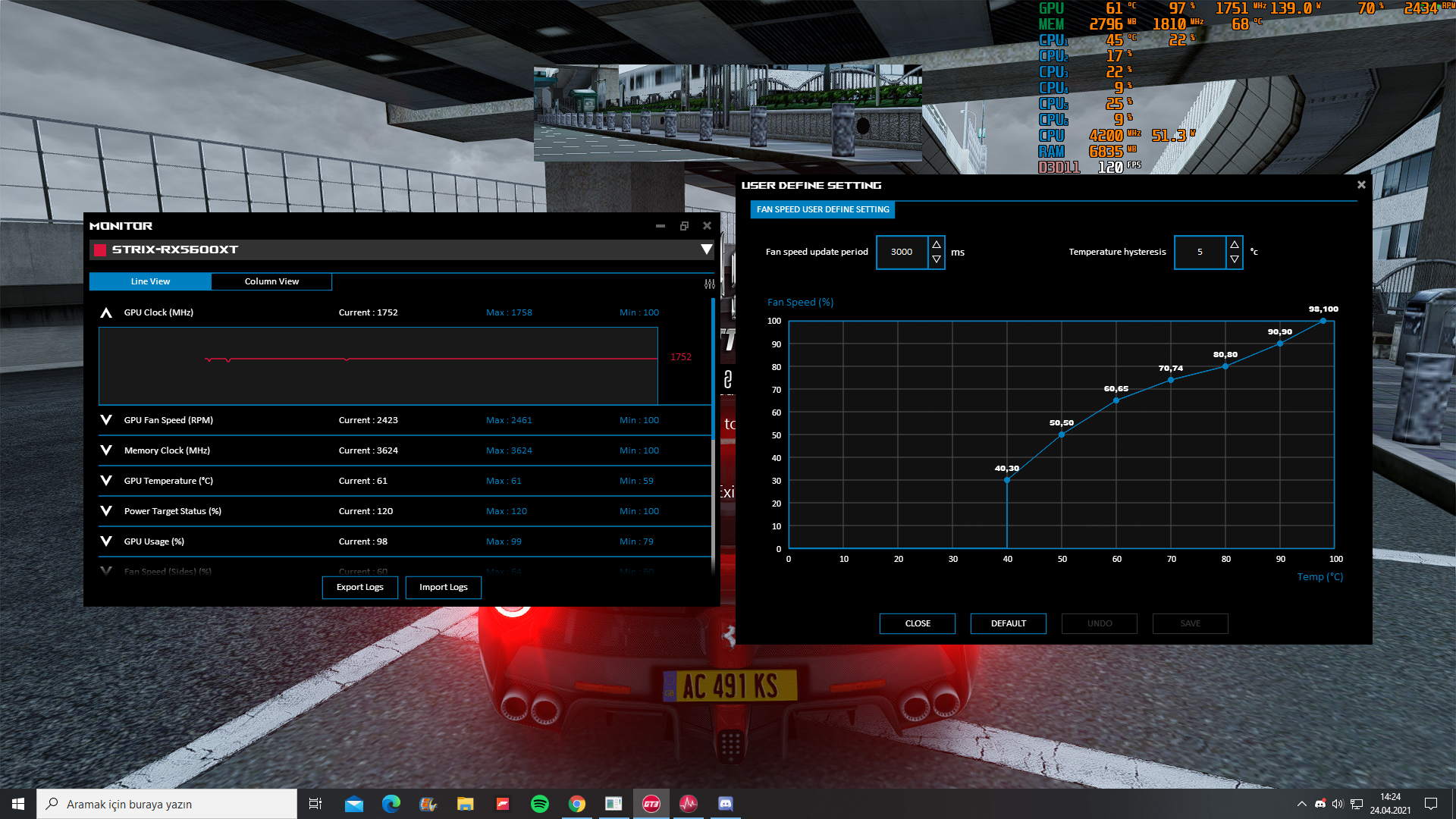Select the 60,65 fan curve point
Viewport: 1456px width, 819px height.
pos(1116,400)
